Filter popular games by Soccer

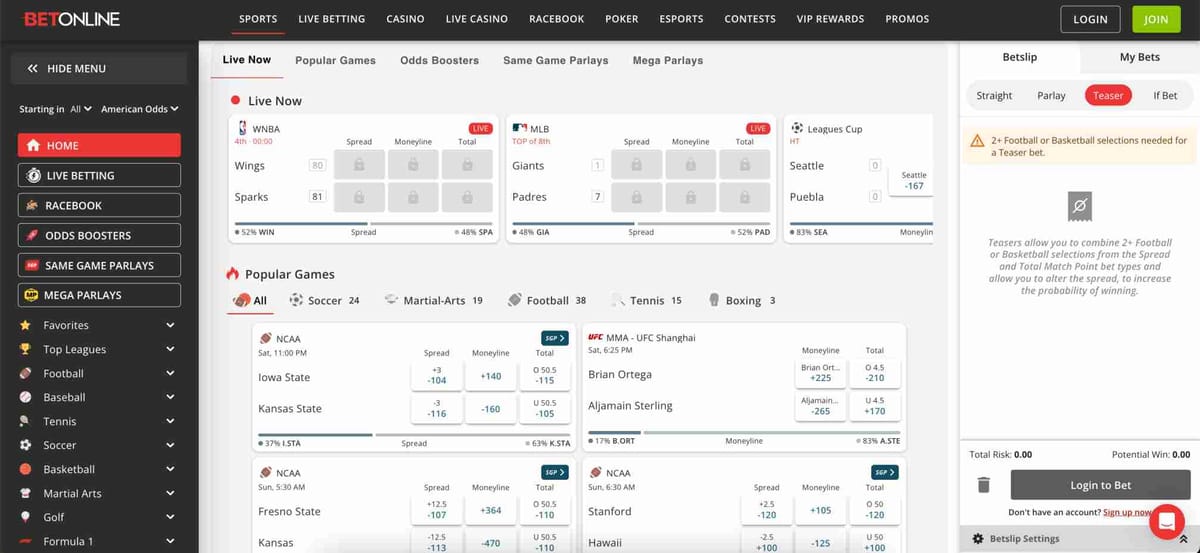324,300
